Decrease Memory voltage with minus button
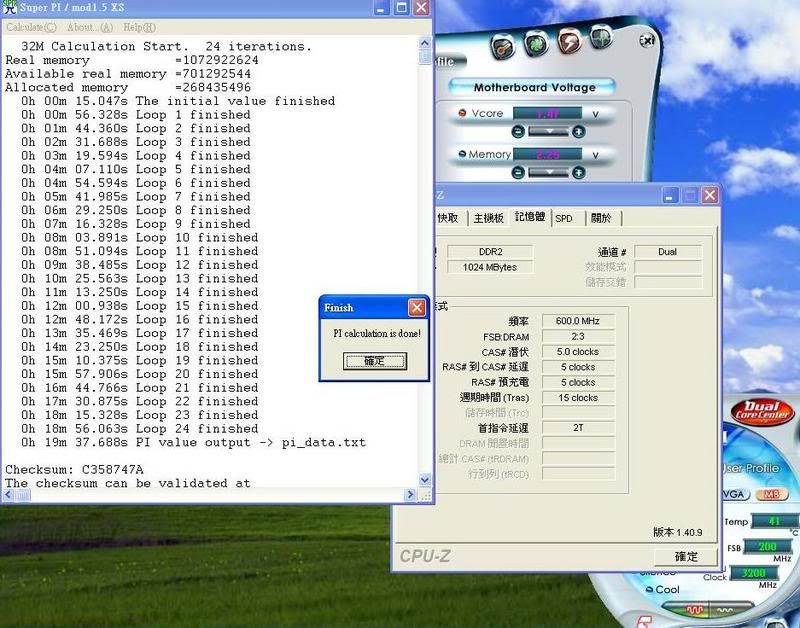Image resolution: width=800 pixels, height=628 pixels. click(518, 173)
